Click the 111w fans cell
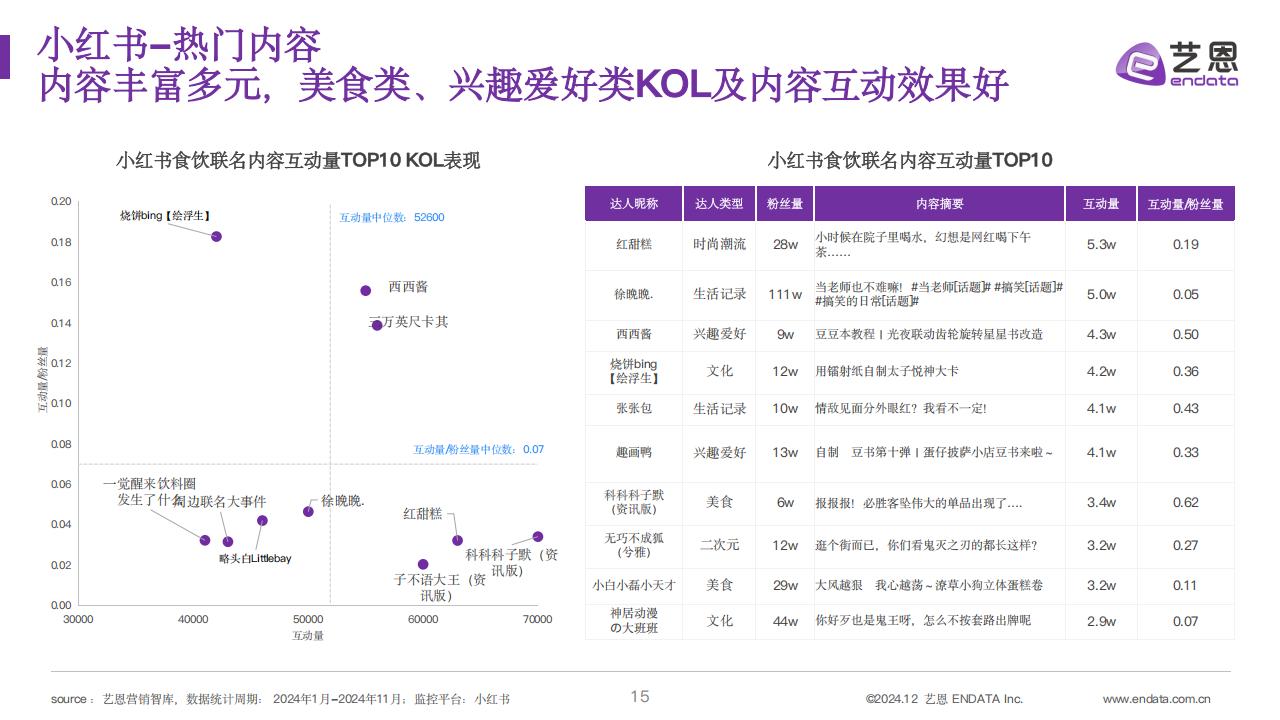The image size is (1280, 720). 785,295
